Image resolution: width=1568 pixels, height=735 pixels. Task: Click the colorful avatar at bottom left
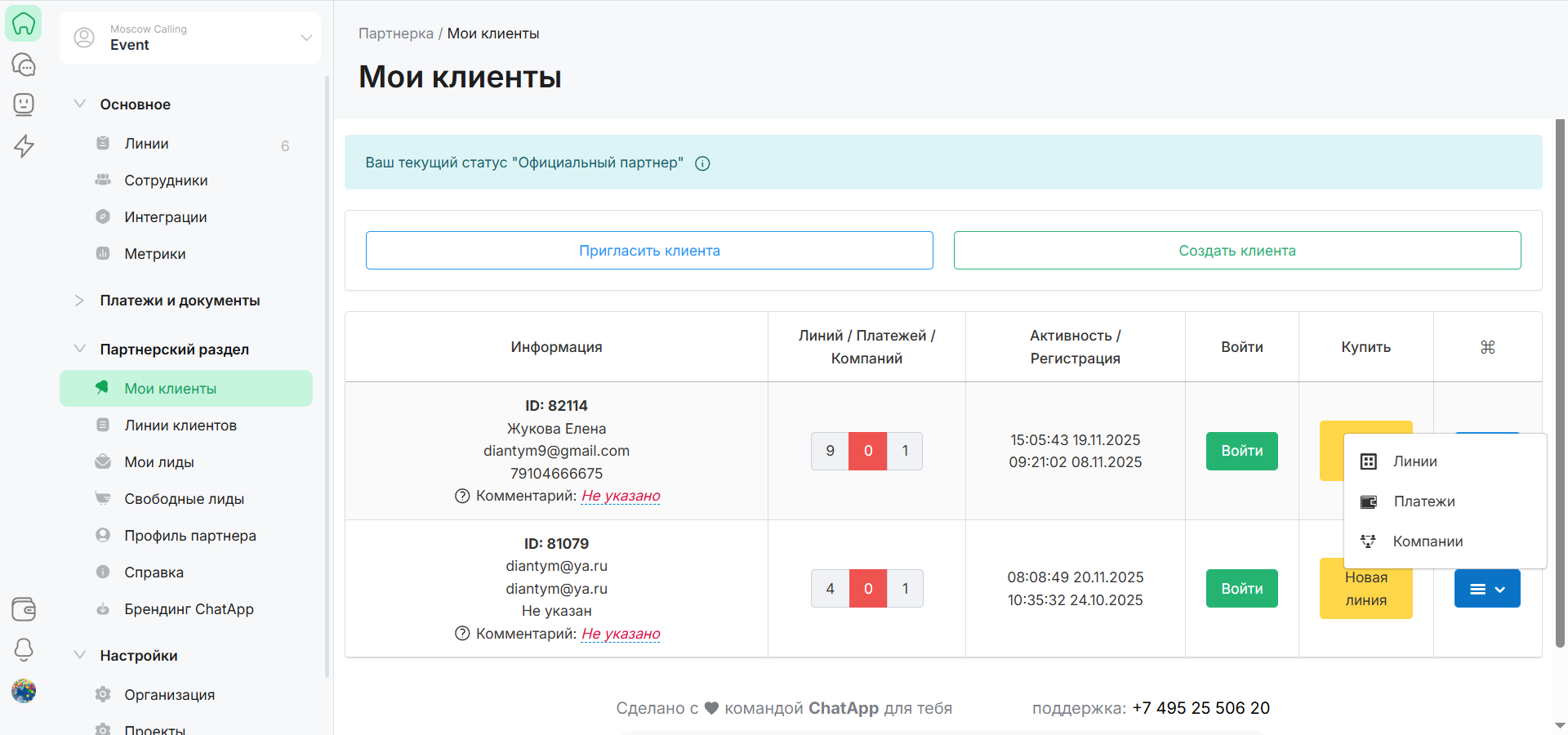[24, 691]
